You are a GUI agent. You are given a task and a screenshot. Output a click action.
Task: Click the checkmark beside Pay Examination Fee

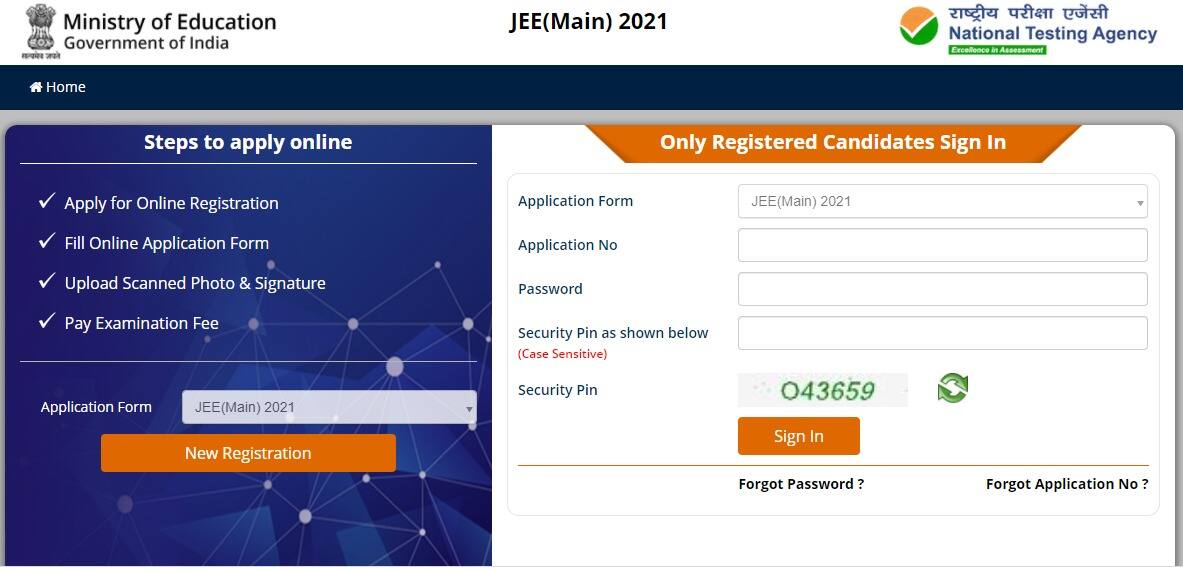click(x=47, y=321)
